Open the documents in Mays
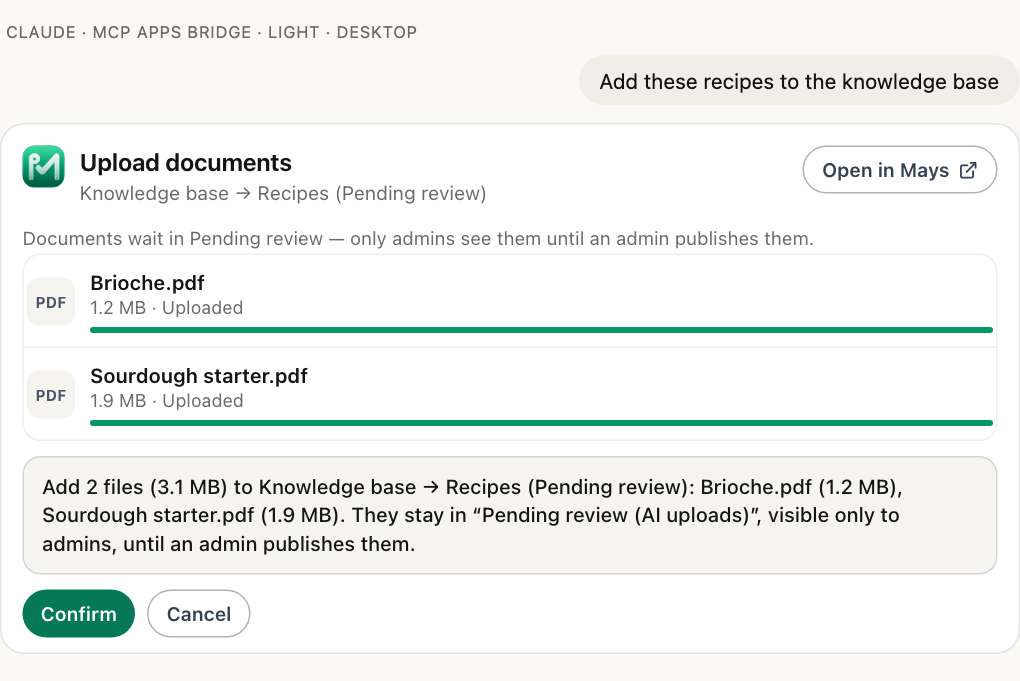The width and height of the screenshot is (1020, 681). point(899,170)
